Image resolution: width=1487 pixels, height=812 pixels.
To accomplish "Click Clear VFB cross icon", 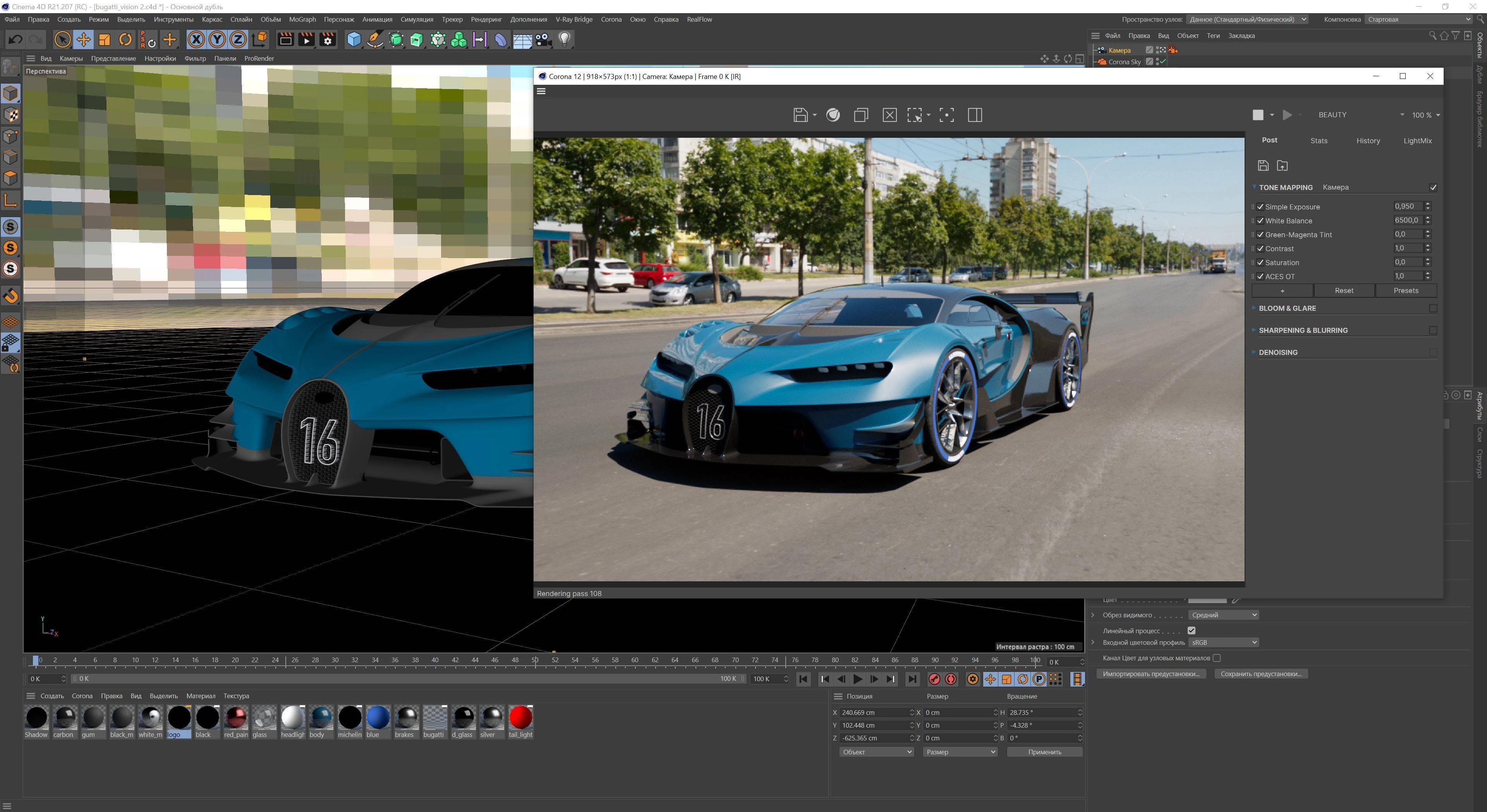I will pyautogui.click(x=889, y=115).
